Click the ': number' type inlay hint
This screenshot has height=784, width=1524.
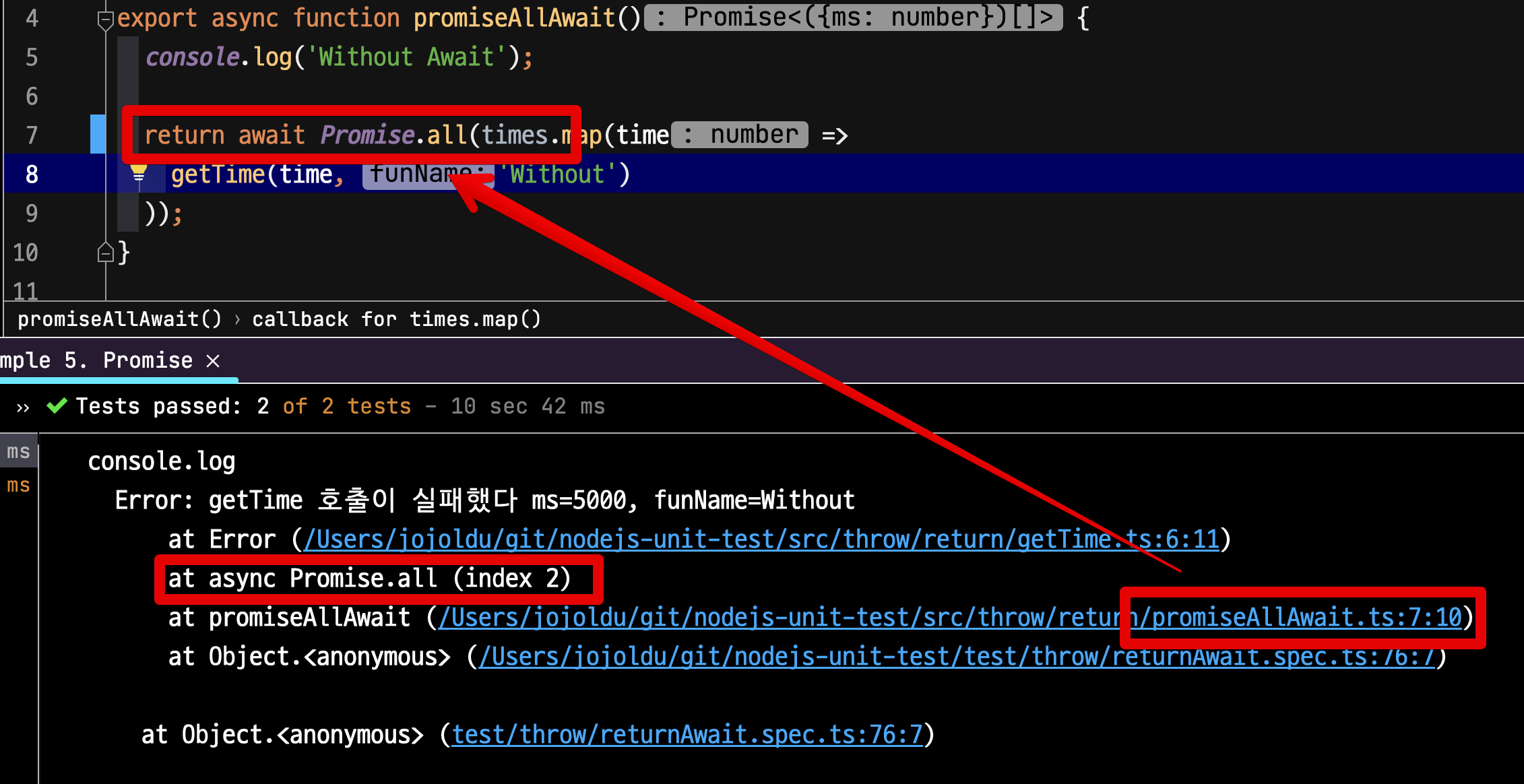[x=740, y=135]
